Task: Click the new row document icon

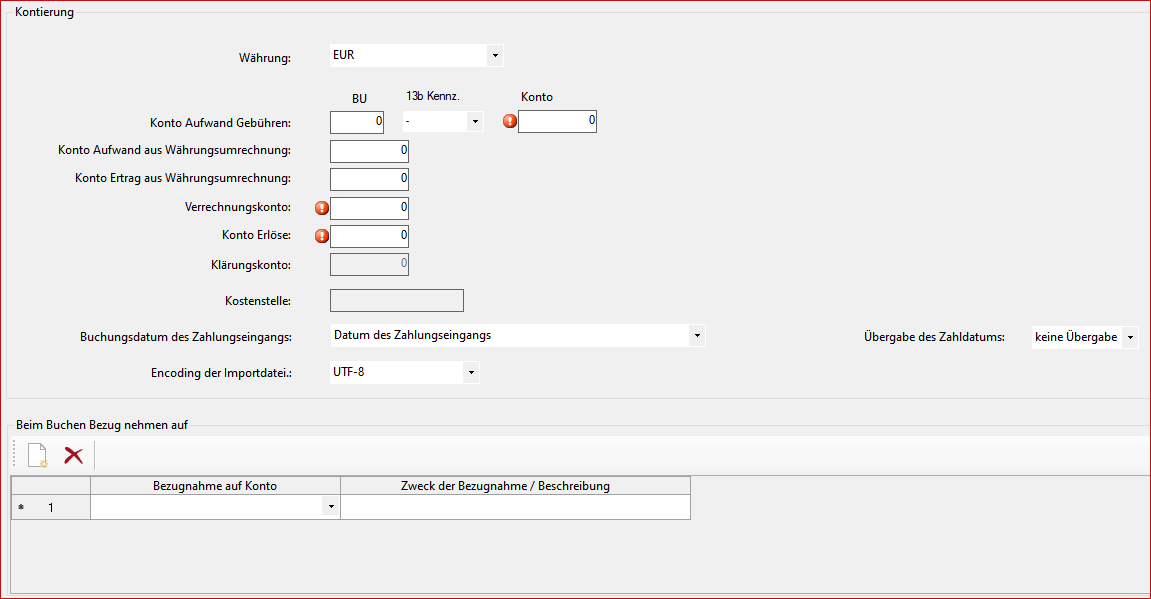Action: pyautogui.click(x=37, y=455)
